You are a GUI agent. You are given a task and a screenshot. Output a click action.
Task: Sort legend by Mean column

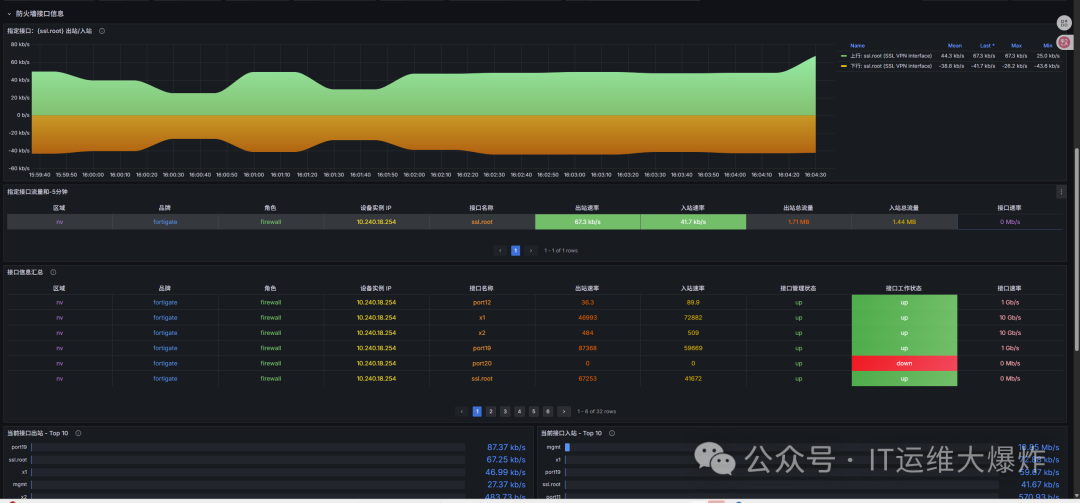(955, 45)
